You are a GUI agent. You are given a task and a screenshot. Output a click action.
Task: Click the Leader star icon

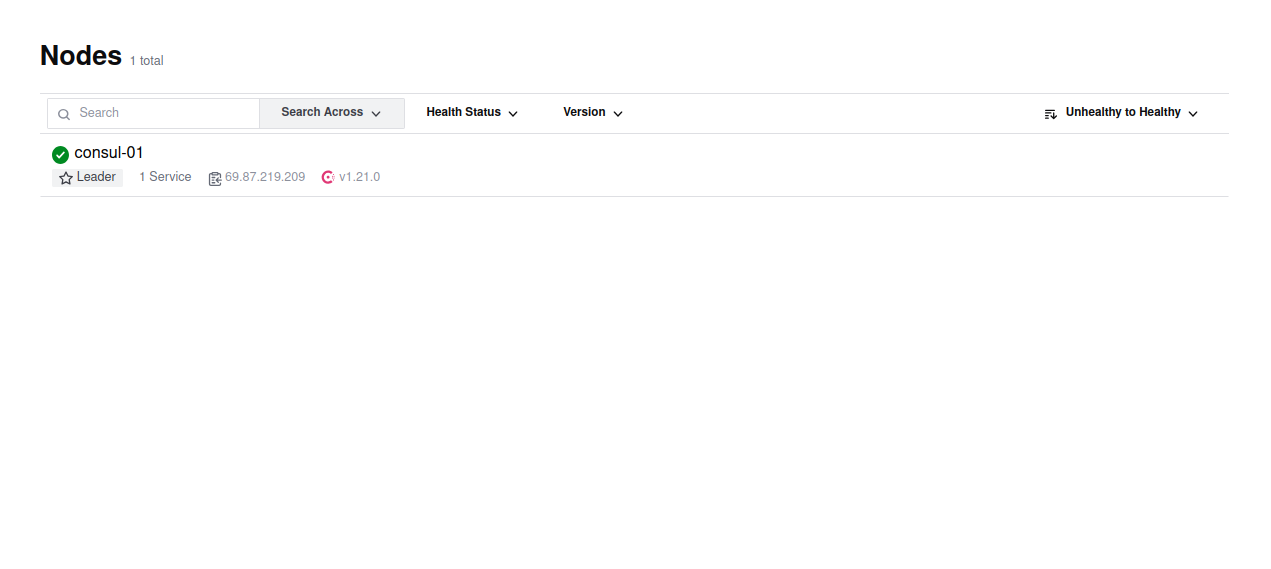[x=66, y=178]
